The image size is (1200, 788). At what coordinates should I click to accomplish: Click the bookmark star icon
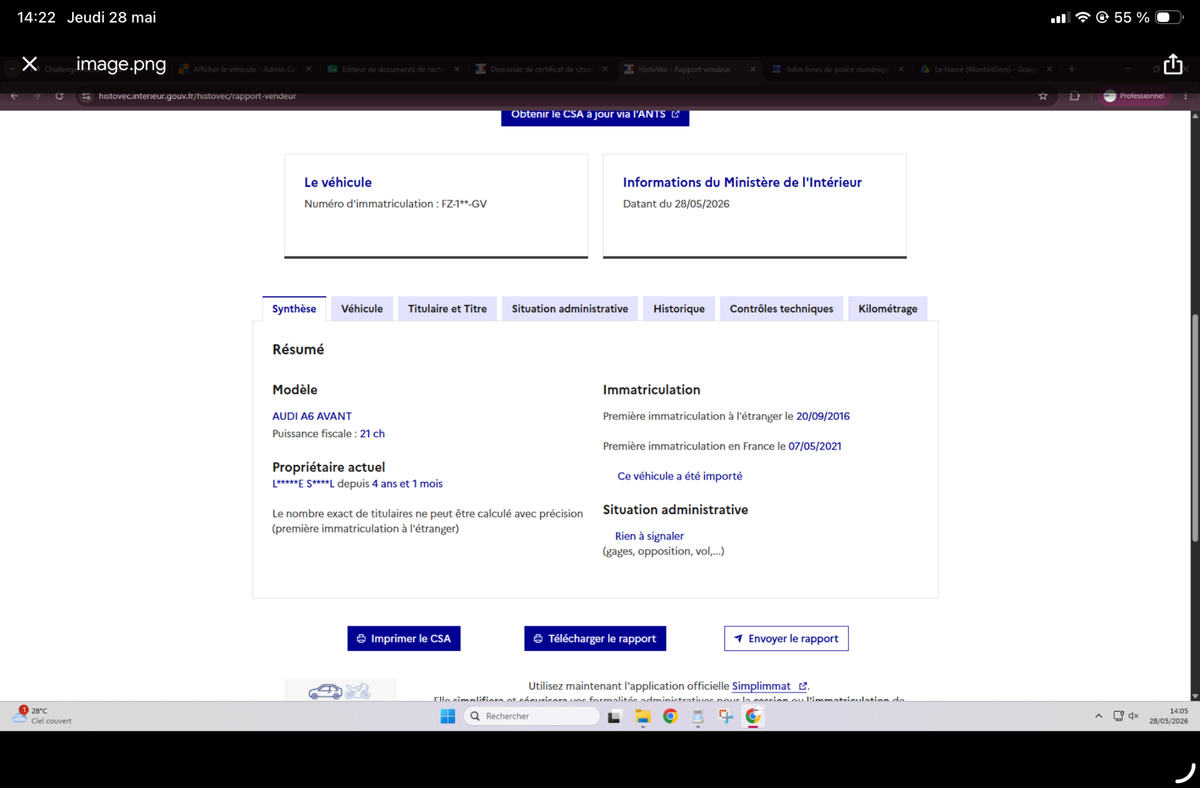pos(1043,96)
